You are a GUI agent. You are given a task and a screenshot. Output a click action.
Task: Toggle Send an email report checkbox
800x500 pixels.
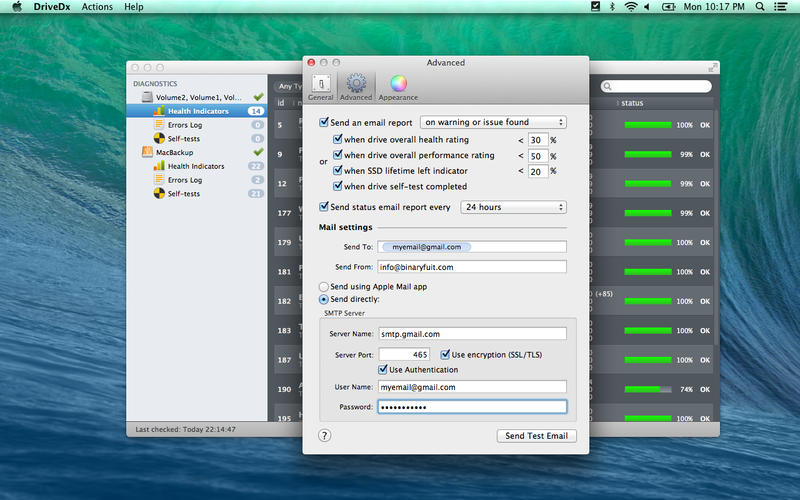(323, 122)
